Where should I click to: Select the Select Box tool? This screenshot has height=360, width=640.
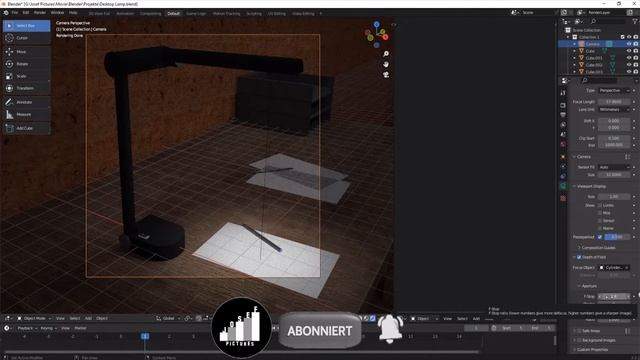pos(27,26)
